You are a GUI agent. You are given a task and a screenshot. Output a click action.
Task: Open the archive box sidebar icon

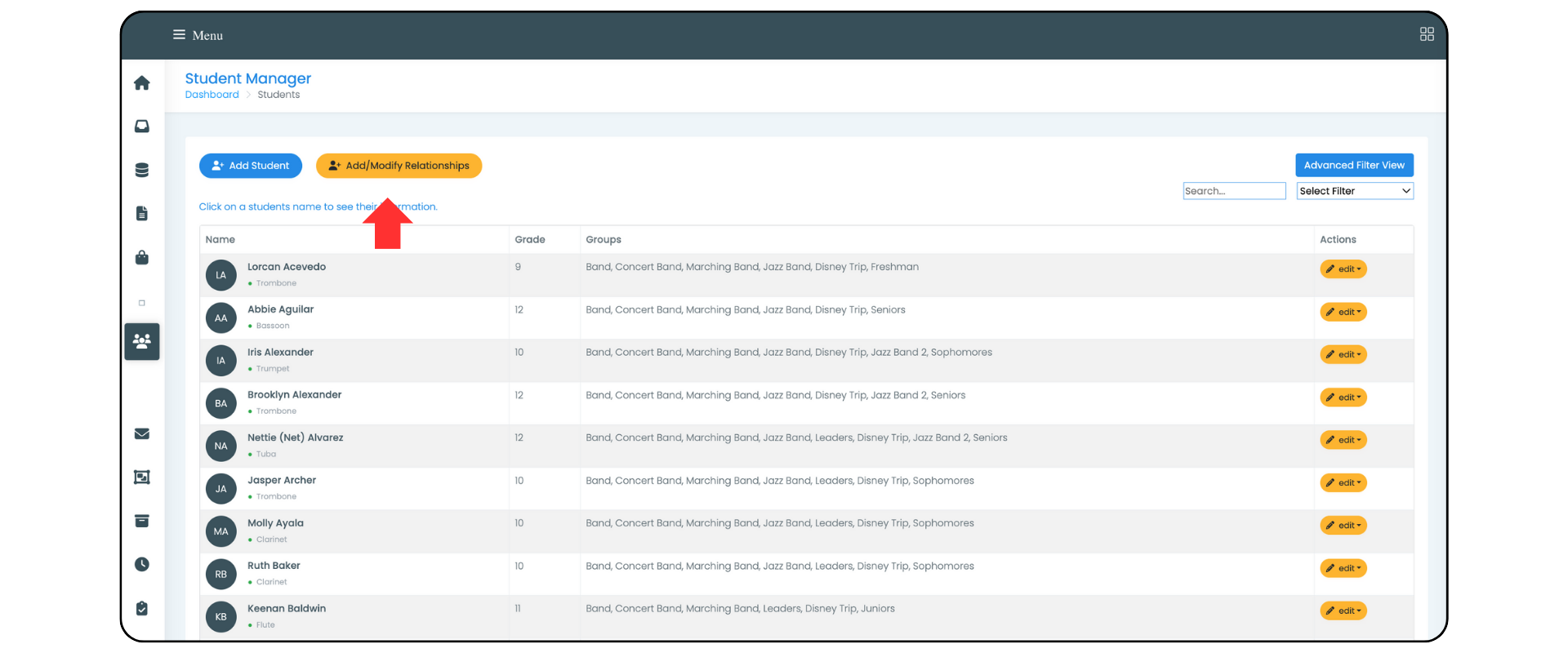[142, 521]
